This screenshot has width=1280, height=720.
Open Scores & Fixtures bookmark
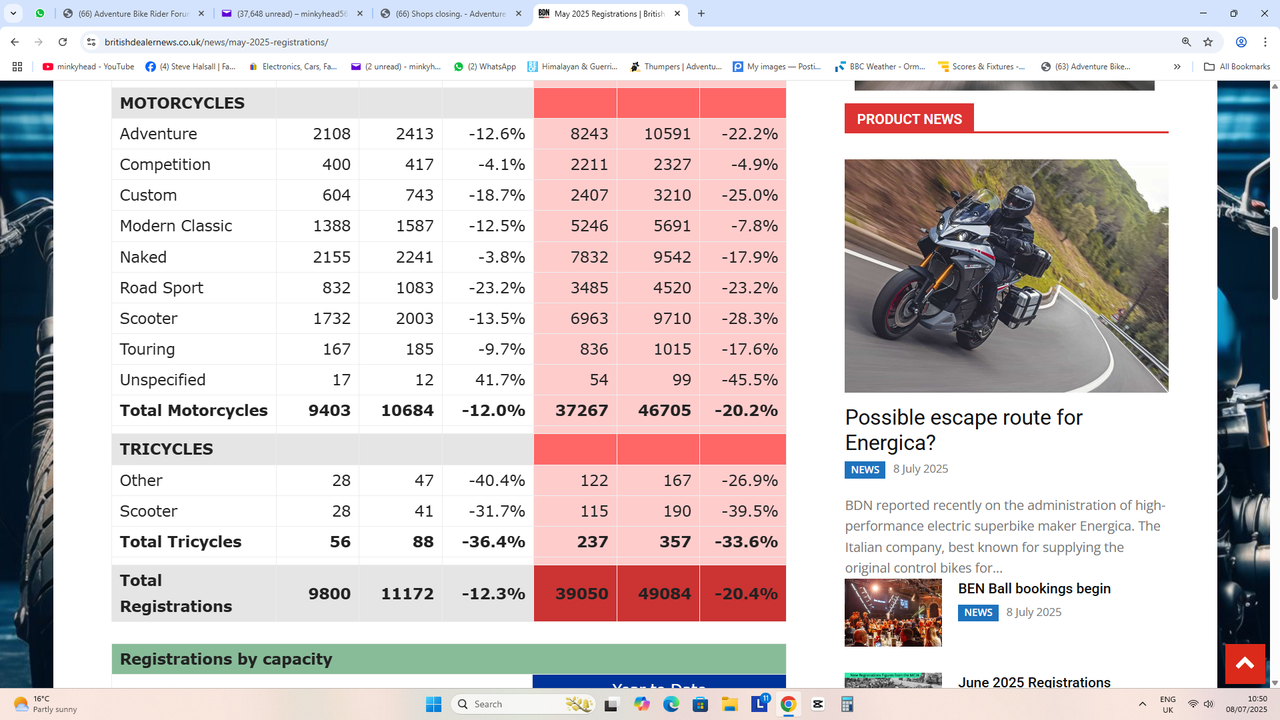[x=982, y=67]
